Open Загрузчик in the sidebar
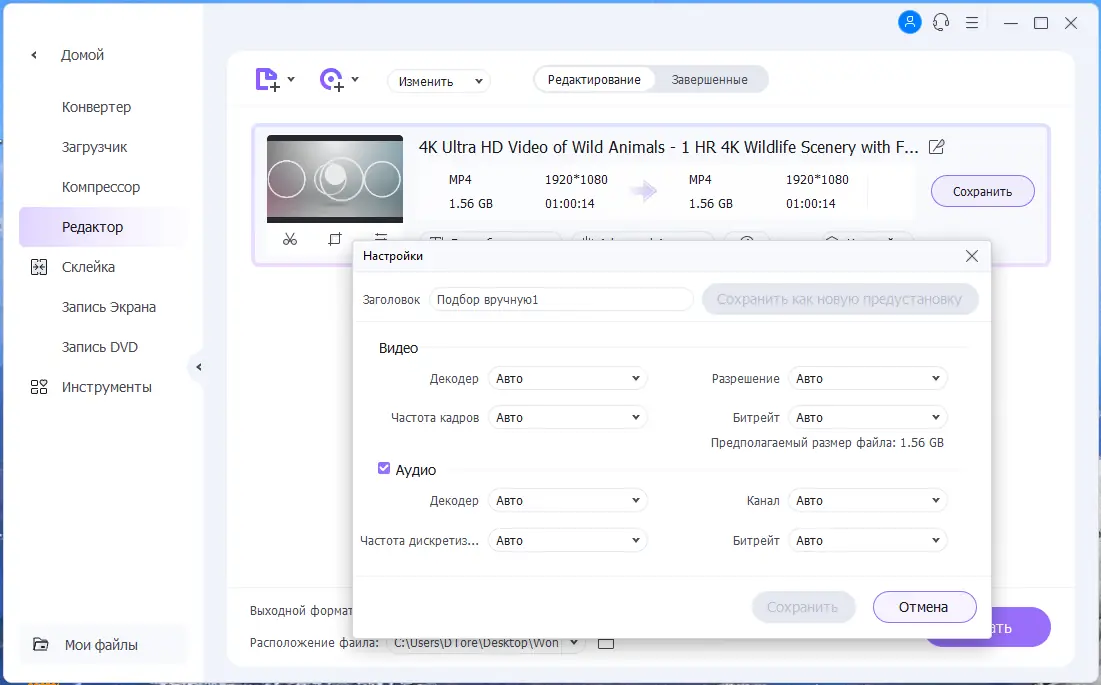Screen dimensions: 1101x685 click(95, 147)
